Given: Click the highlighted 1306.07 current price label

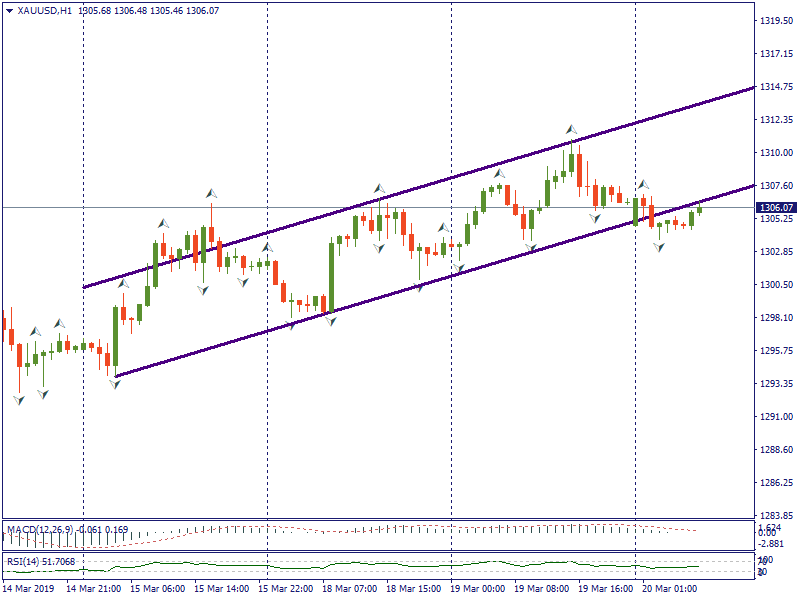Looking at the screenshot, I should (776, 208).
